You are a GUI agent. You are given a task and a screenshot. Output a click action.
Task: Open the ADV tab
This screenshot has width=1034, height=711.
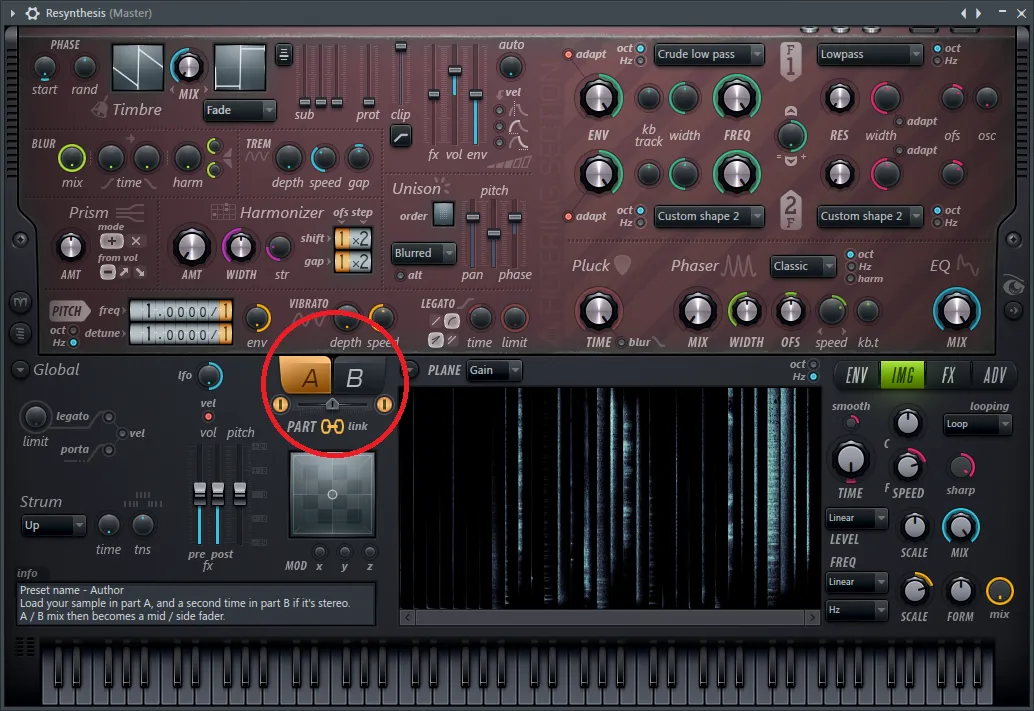(994, 375)
